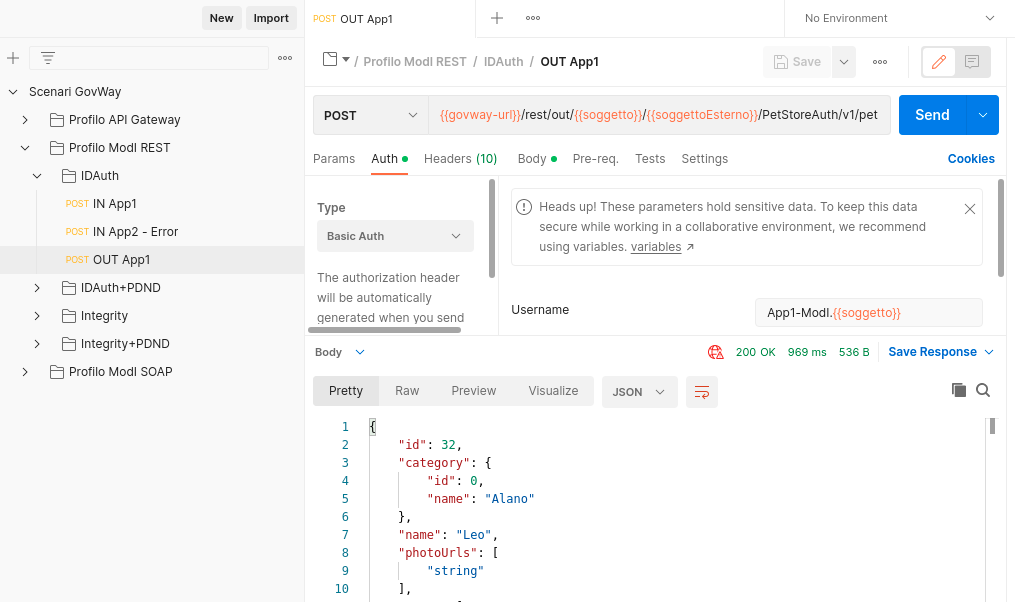Switch to the Settings tab
Image resolution: width=1015 pixels, height=602 pixels.
pyautogui.click(x=704, y=159)
